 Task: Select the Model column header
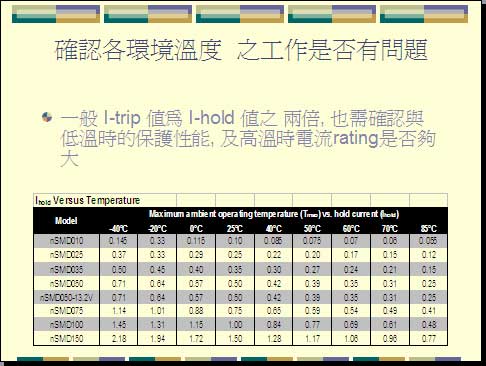click(66, 220)
